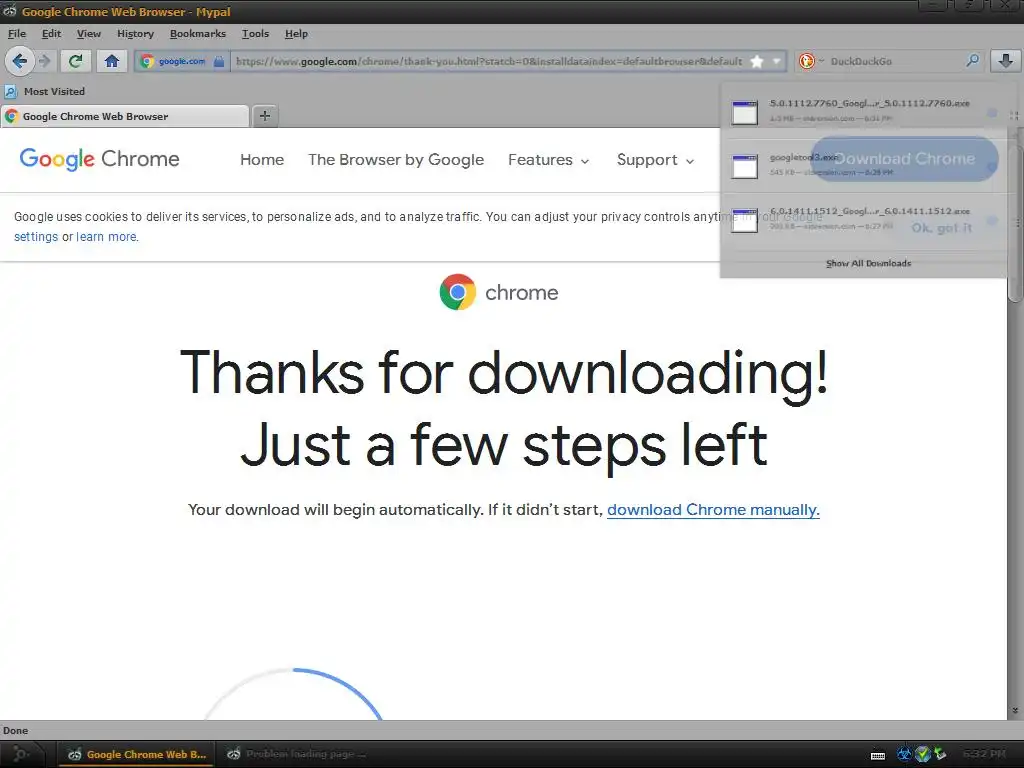
Task: Click Show All Downloads
Action: point(868,263)
